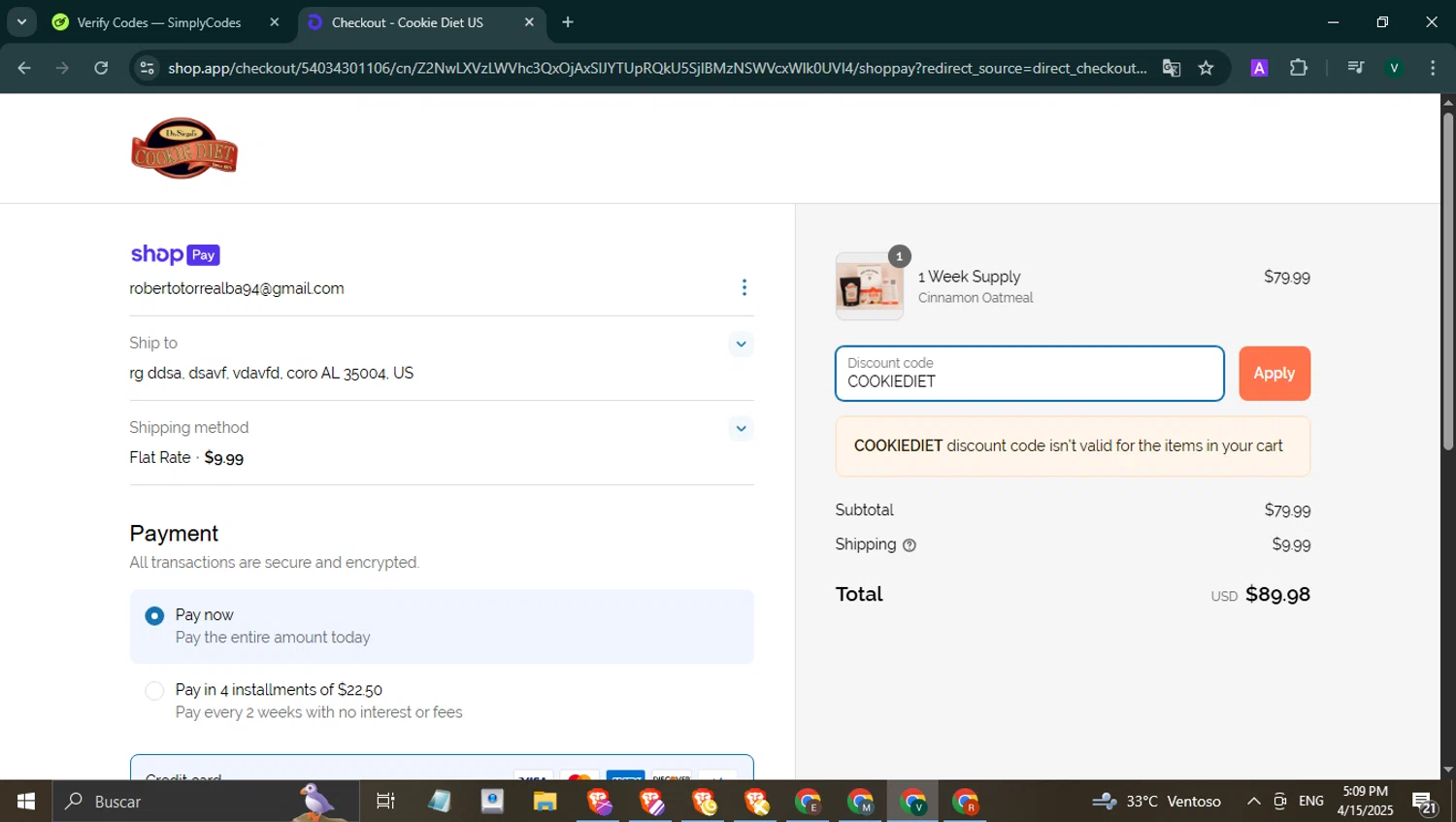
Task: View site information icon in address bar
Action: 147,68
